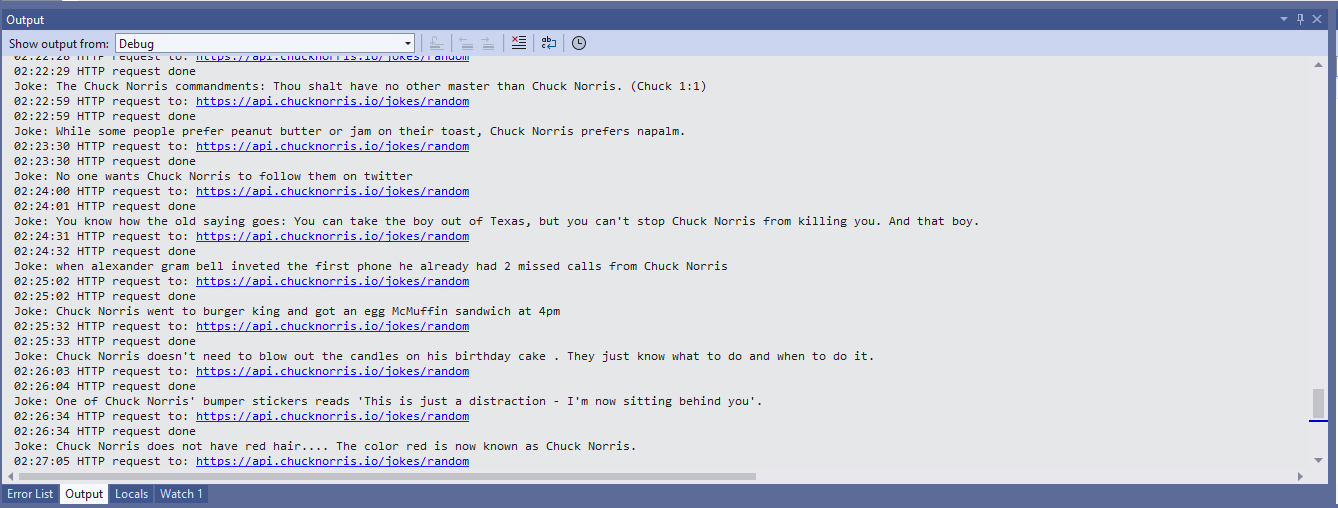
Task: Select the Output tab
Action: pos(84,494)
